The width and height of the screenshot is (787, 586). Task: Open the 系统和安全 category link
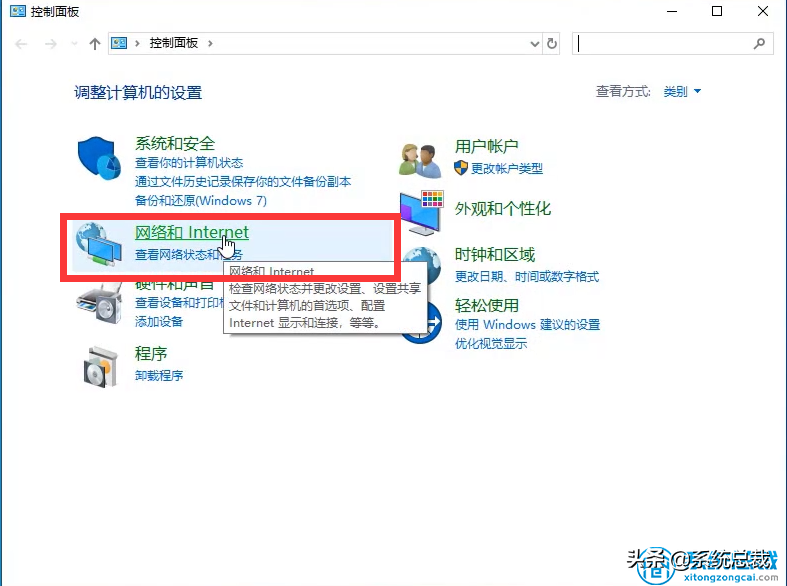coord(175,144)
